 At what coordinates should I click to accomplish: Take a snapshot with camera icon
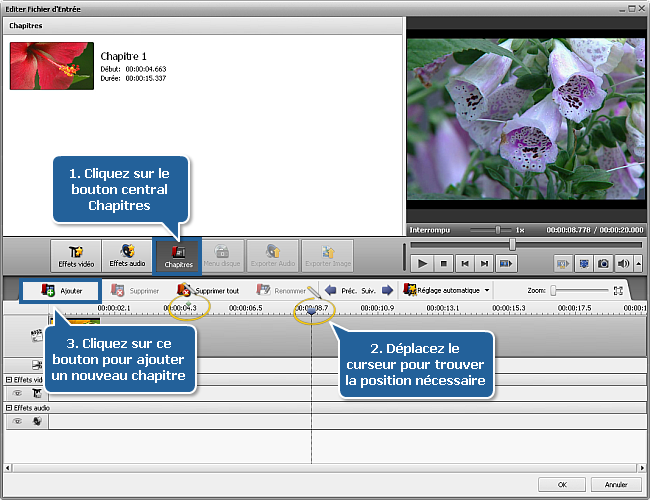tap(604, 264)
